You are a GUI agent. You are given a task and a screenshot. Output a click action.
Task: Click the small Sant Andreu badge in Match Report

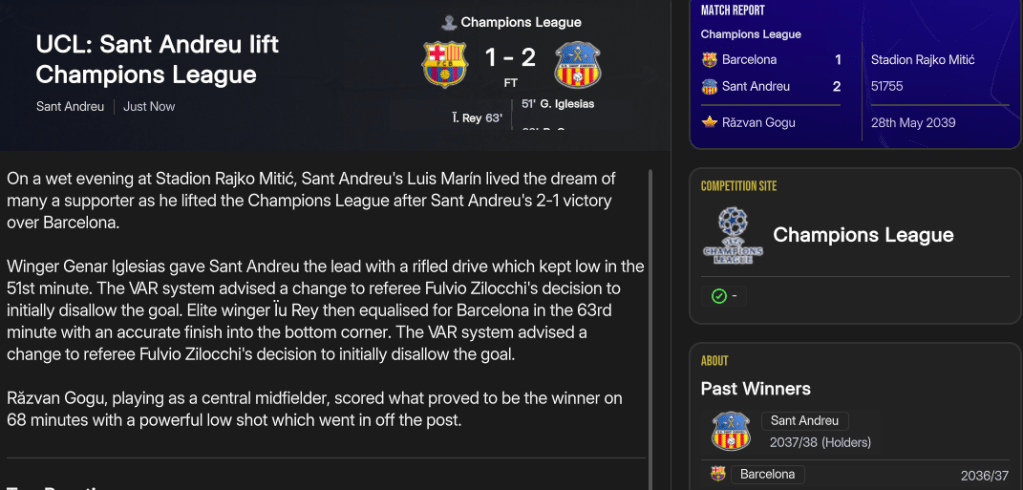click(710, 87)
